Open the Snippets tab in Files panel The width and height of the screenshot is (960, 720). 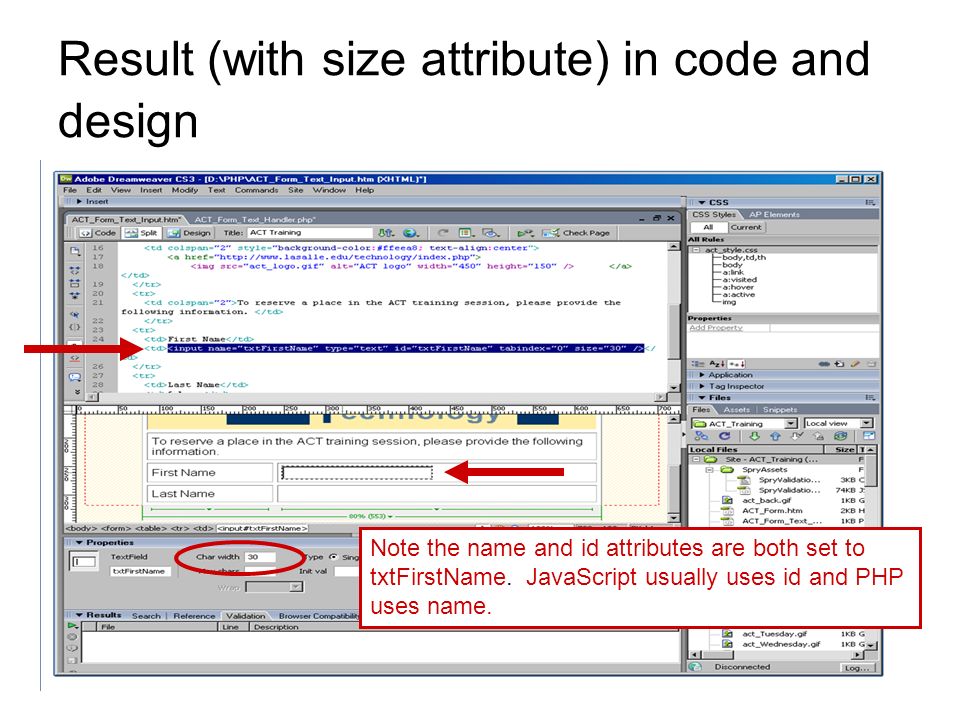780,410
